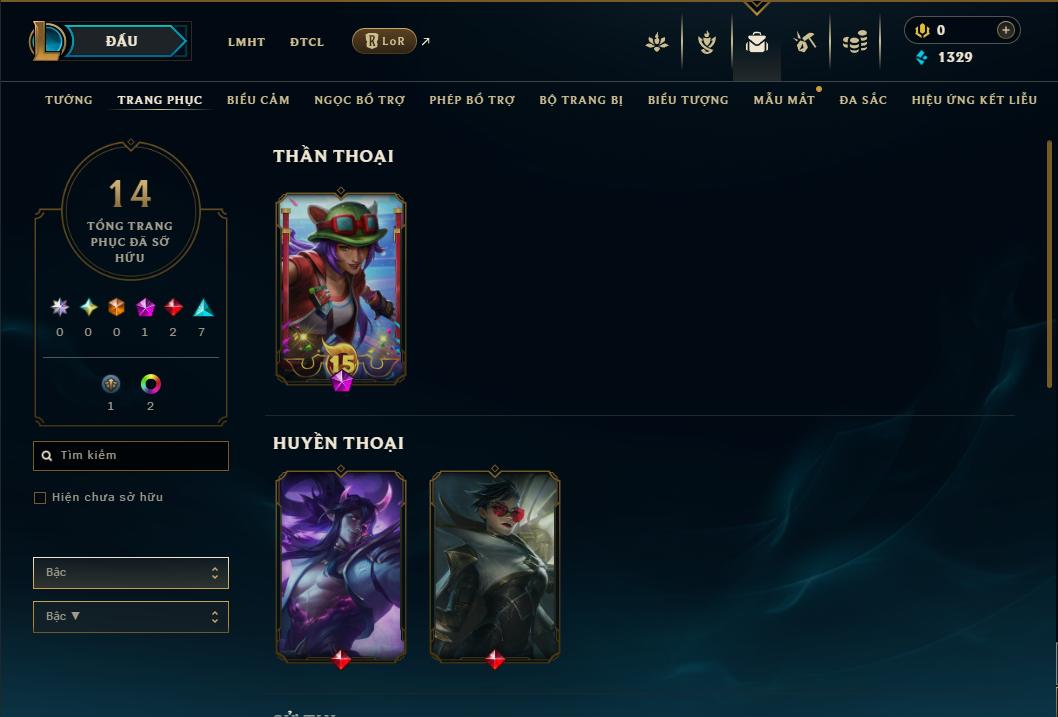Open the LoR external link
The height and width of the screenshot is (717, 1058).
[x=391, y=41]
